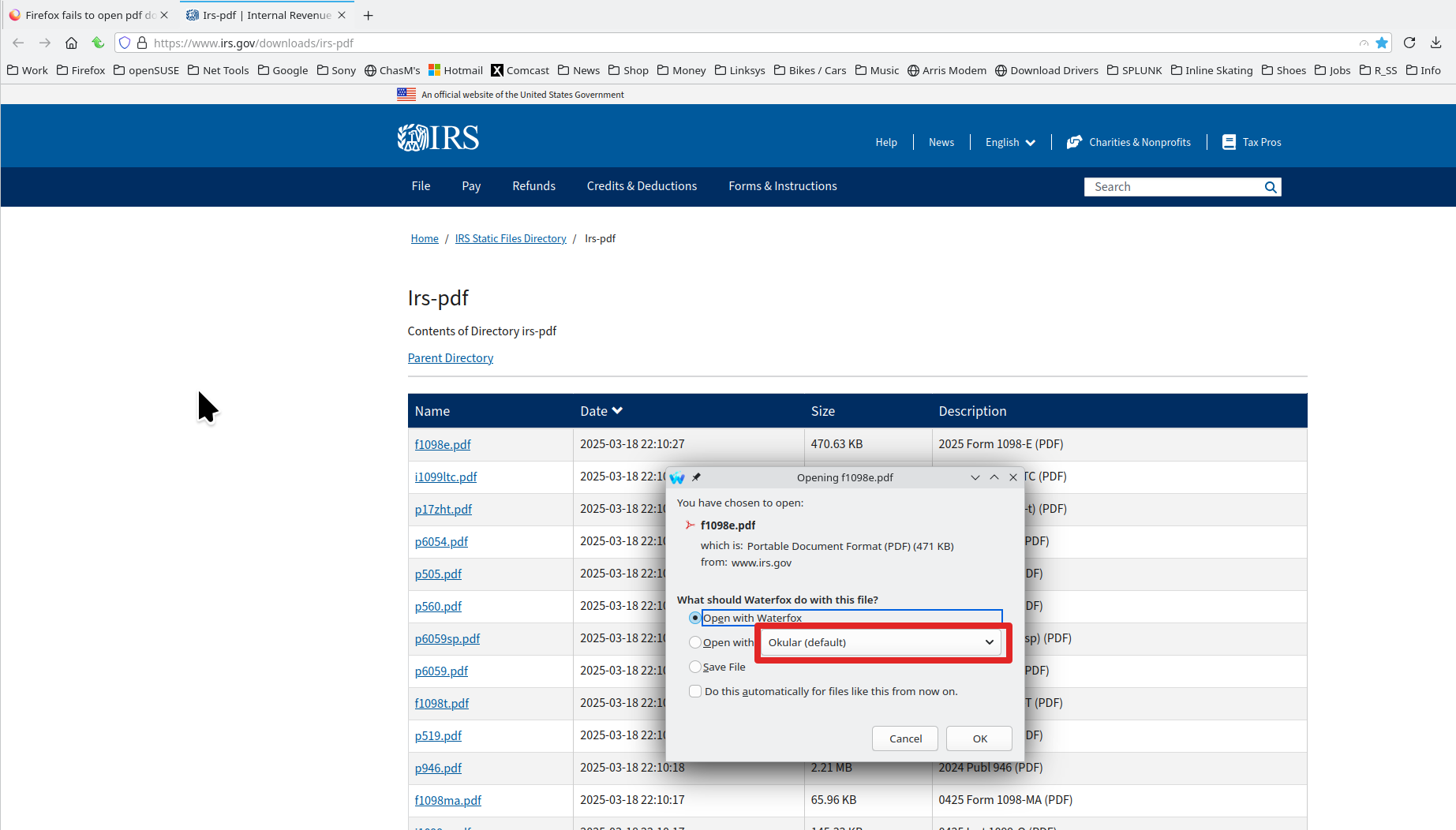Toggle the bookmark star for this page
The height and width of the screenshot is (830, 1456).
1382,43
